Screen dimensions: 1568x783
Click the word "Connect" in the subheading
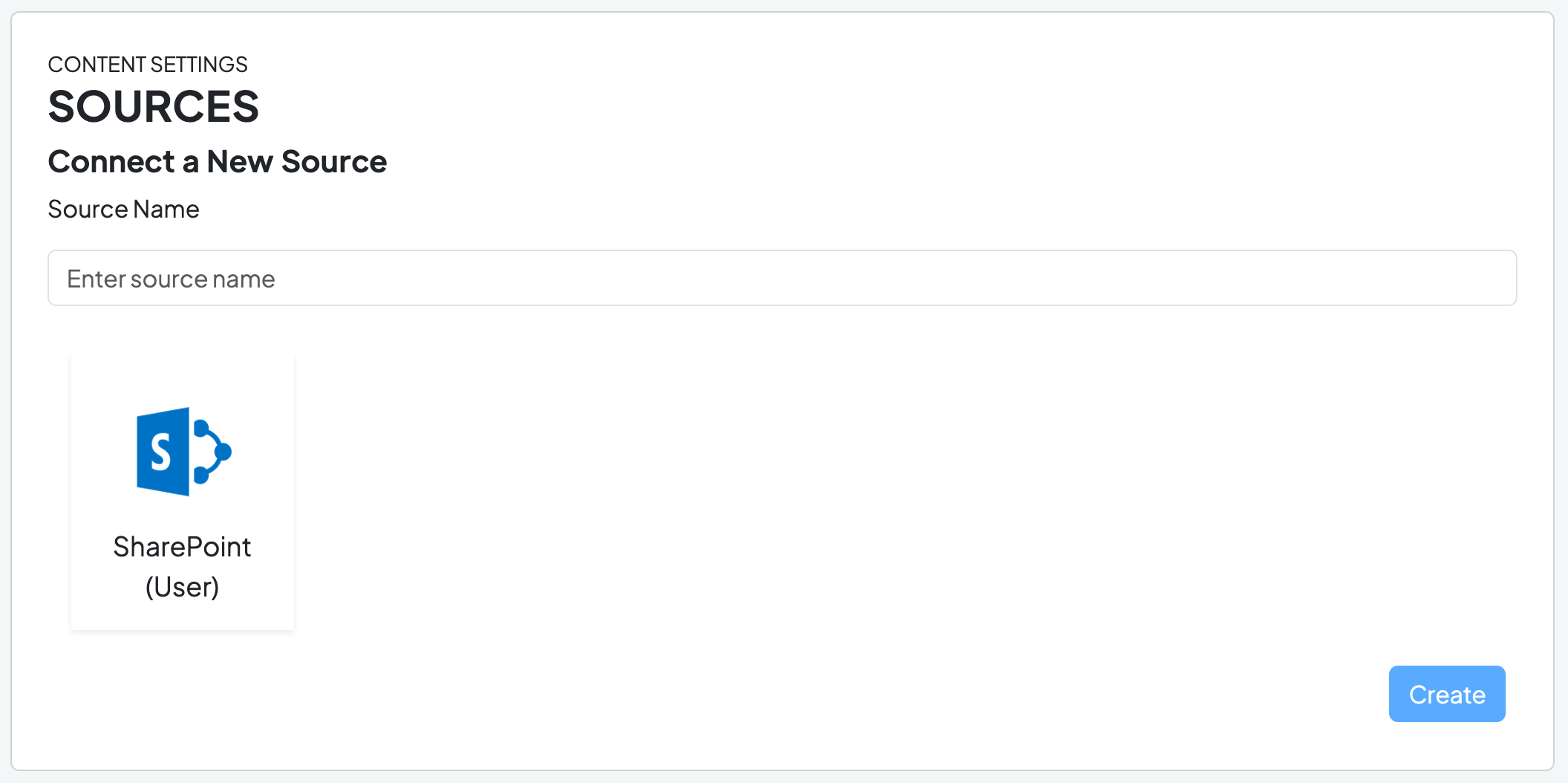click(111, 161)
